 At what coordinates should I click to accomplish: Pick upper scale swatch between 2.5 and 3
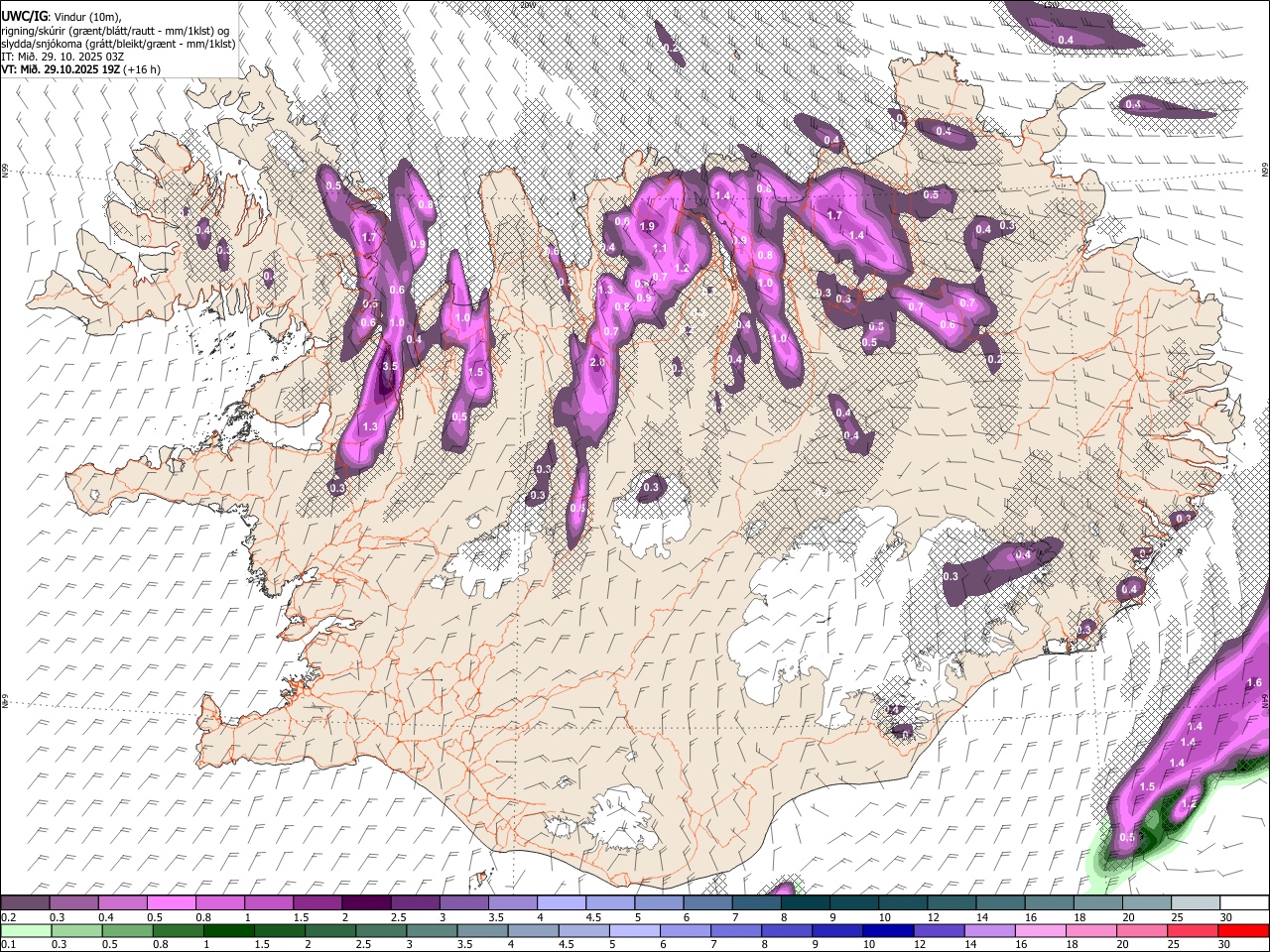[x=415, y=903]
